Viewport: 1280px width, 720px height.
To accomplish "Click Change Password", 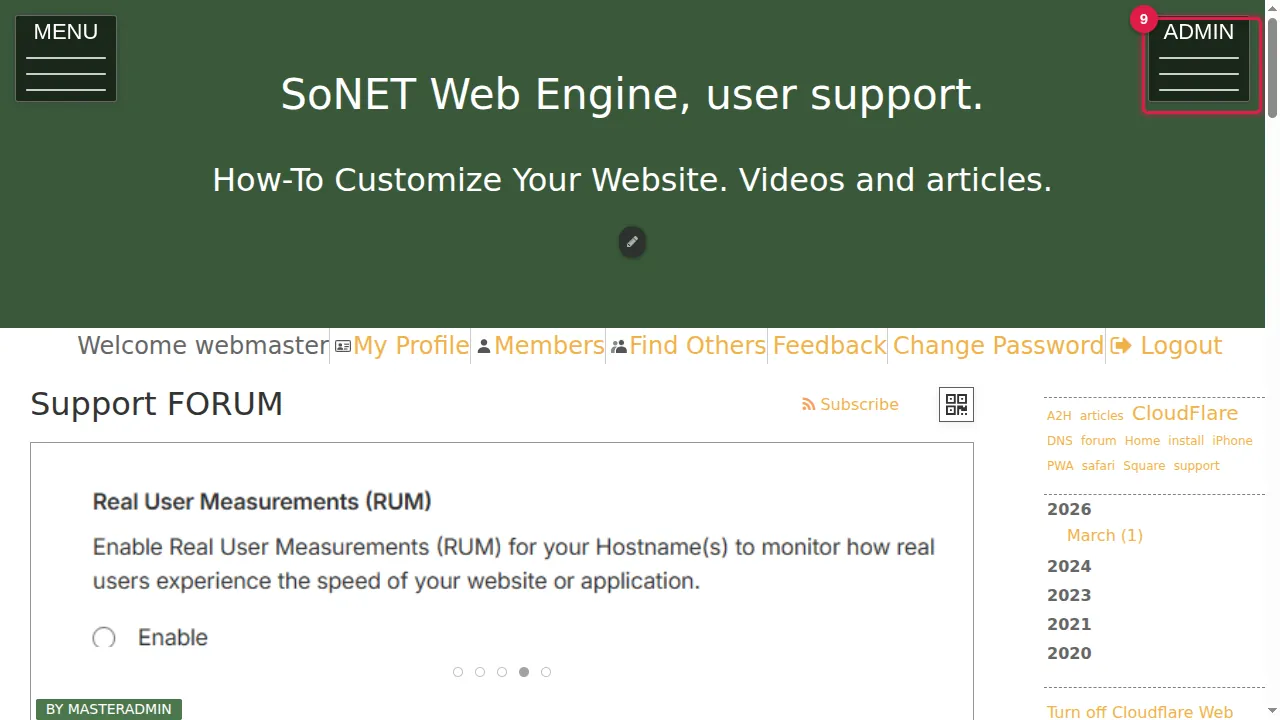I will pos(998,346).
